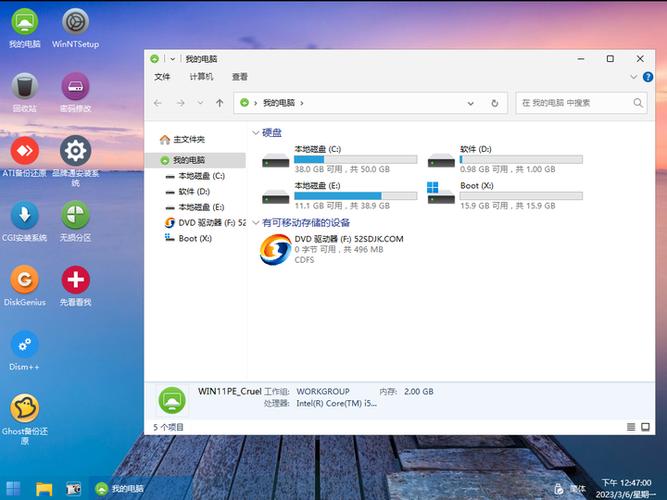Open the ATI备份还原 desktop icon
The width and height of the screenshot is (667, 500).
point(24,151)
